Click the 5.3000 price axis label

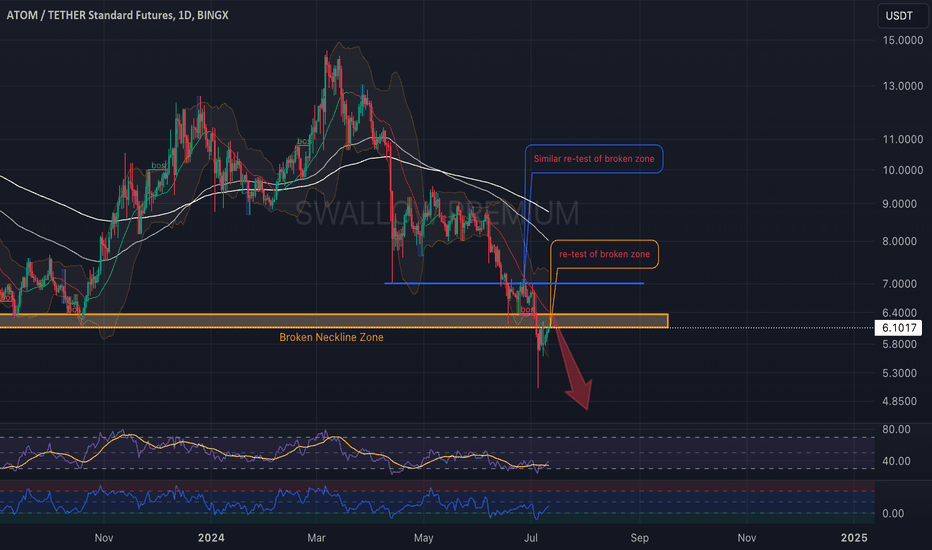point(900,373)
